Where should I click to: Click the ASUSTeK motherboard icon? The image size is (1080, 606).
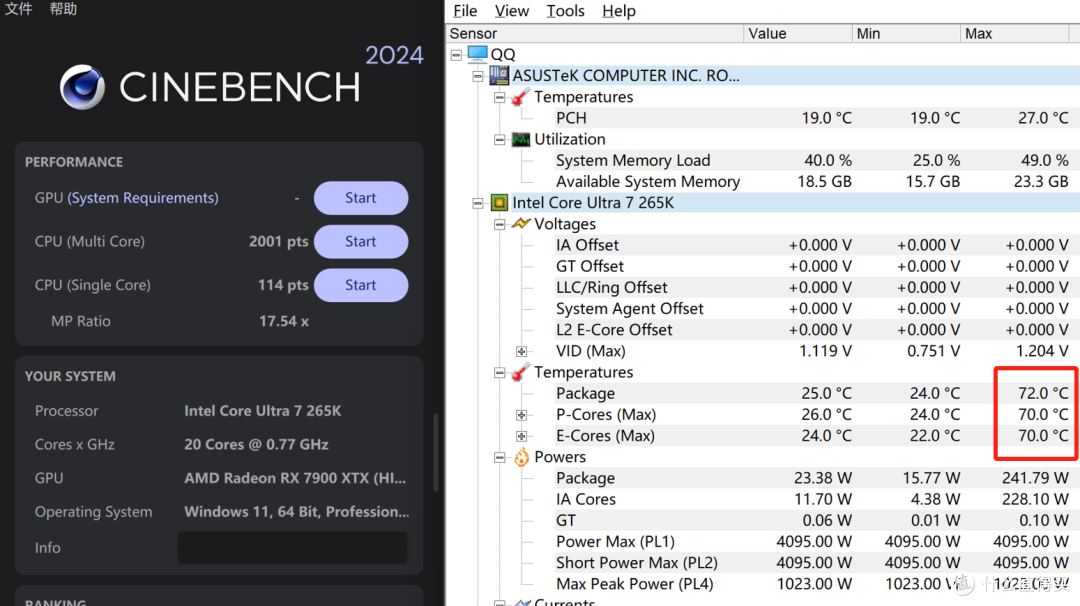499,75
